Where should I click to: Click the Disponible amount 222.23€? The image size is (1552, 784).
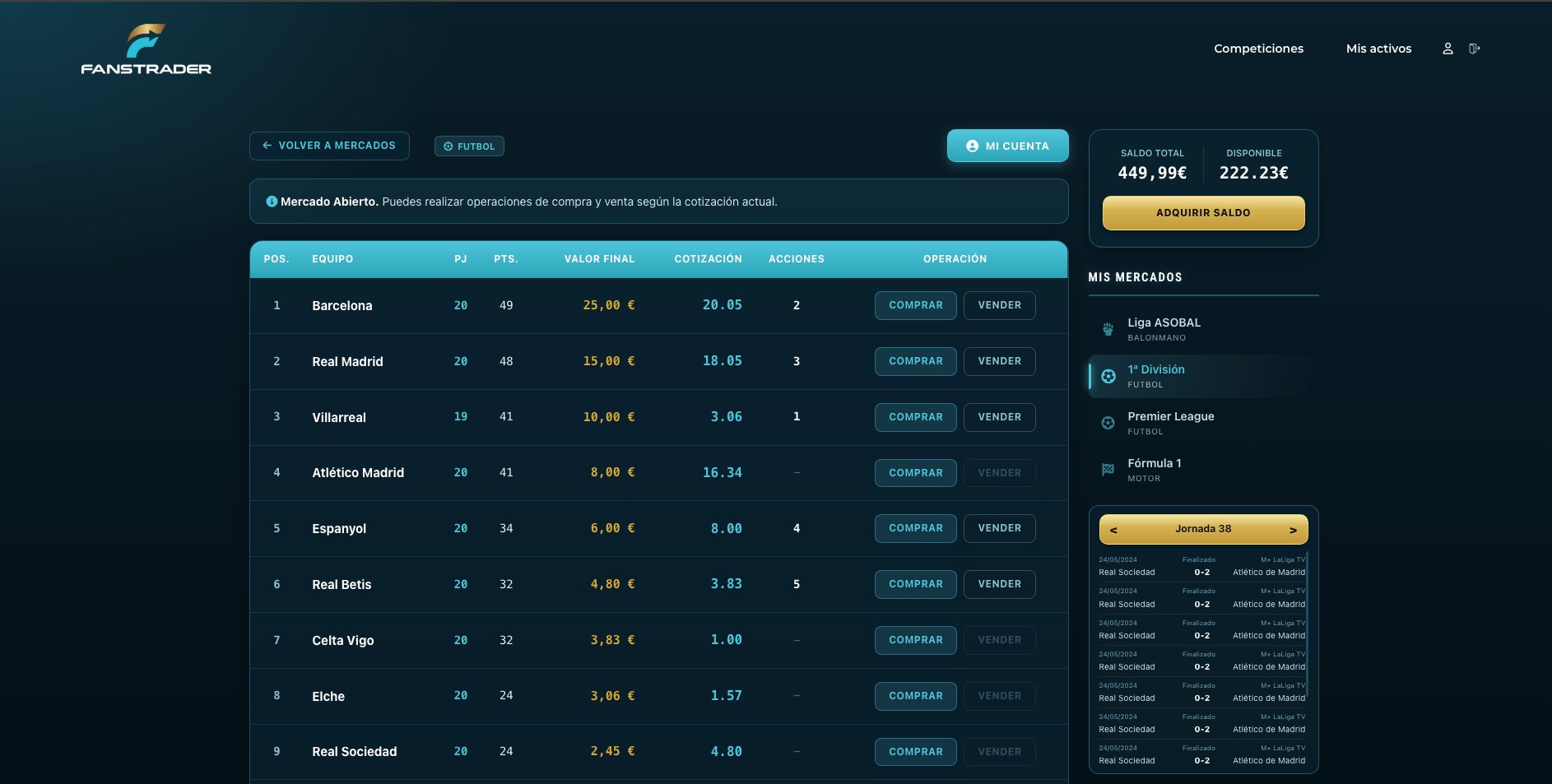[x=1253, y=173]
